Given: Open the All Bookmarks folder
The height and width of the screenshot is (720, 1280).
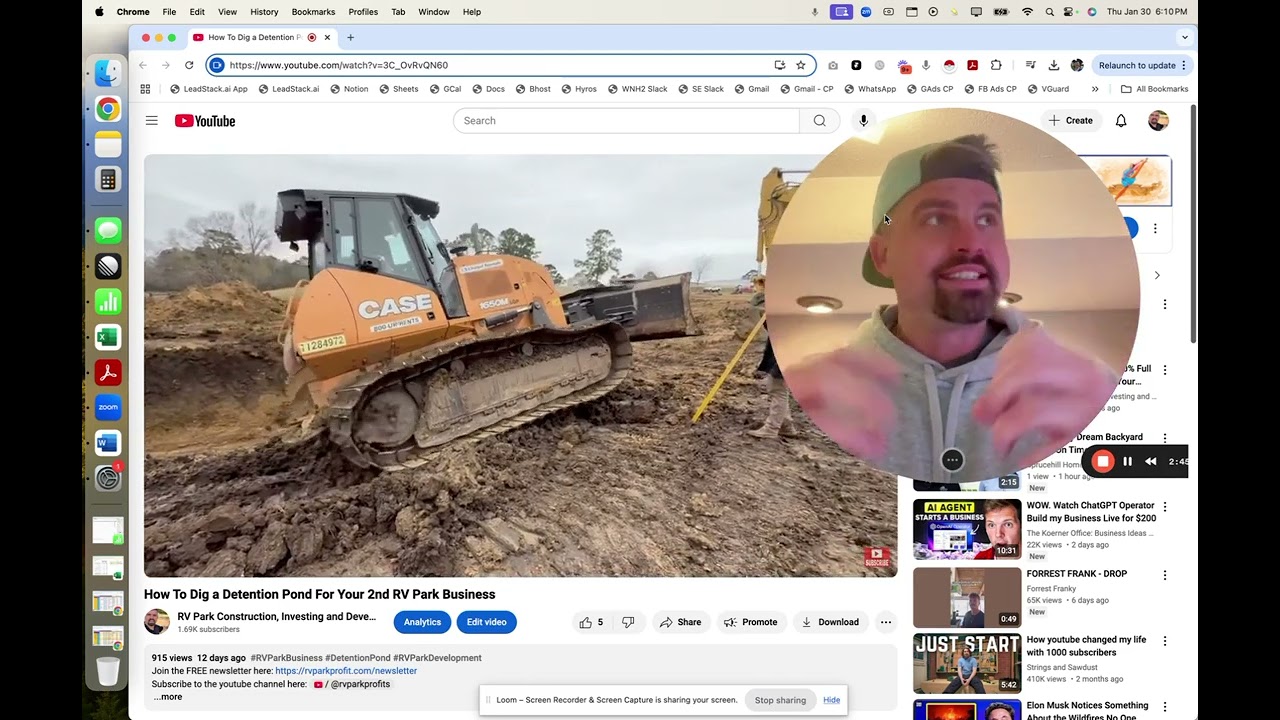Looking at the screenshot, I should tap(1155, 89).
